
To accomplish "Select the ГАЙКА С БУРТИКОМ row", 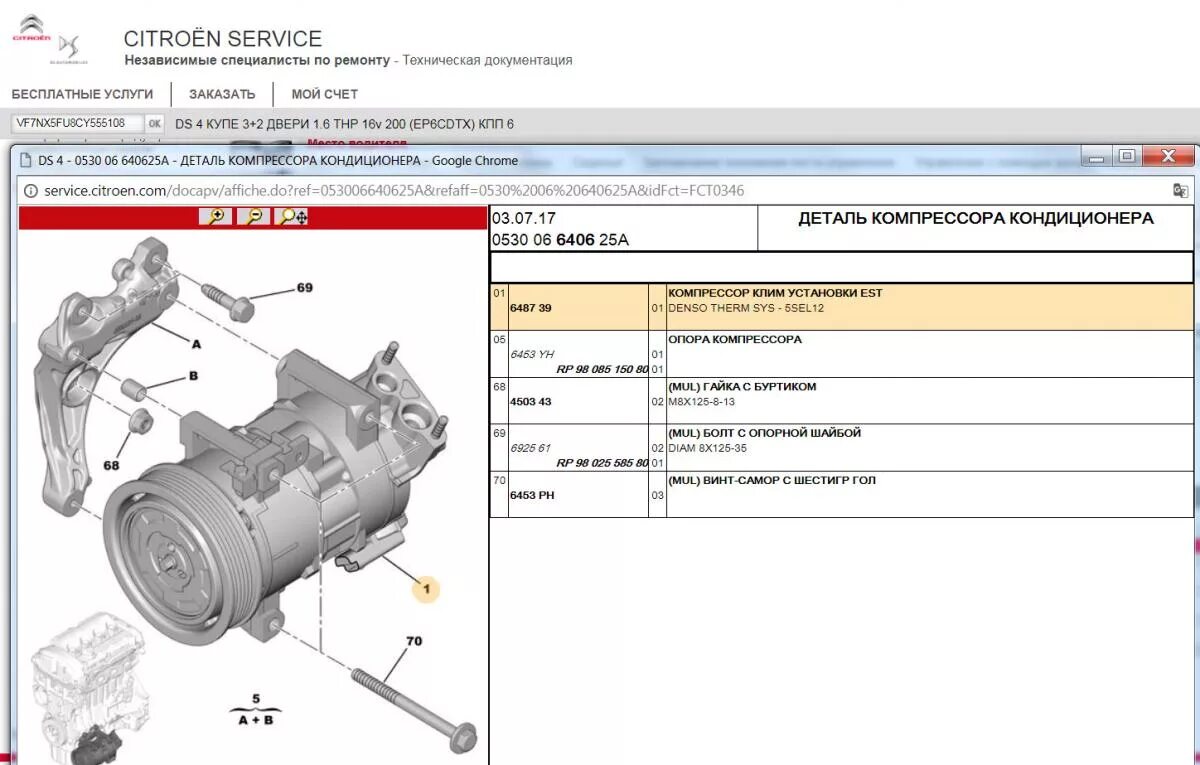I will point(841,401).
